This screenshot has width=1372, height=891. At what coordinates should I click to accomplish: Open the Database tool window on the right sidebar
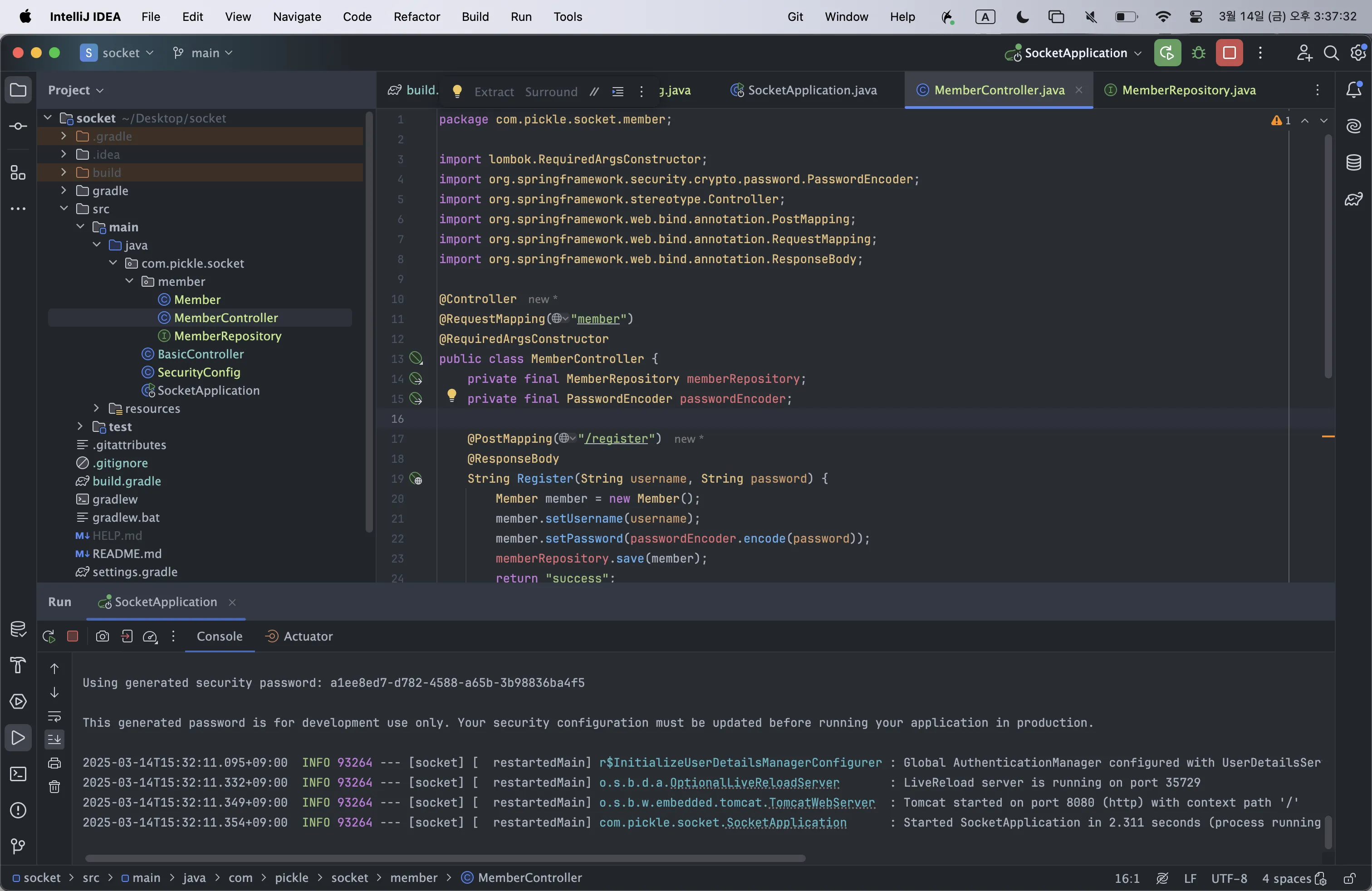(1353, 162)
